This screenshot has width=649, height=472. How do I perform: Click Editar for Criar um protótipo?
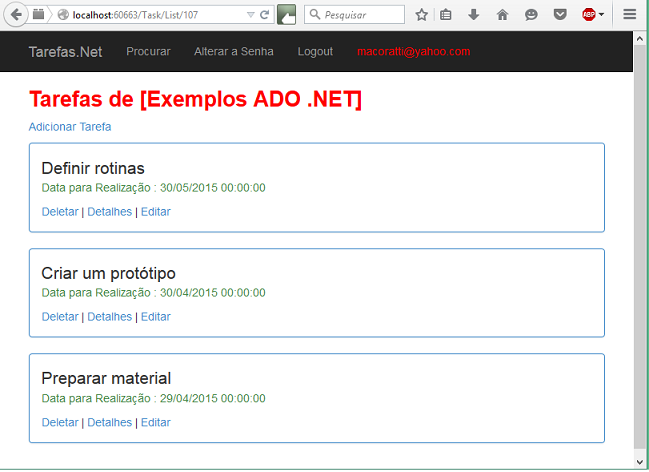156,317
